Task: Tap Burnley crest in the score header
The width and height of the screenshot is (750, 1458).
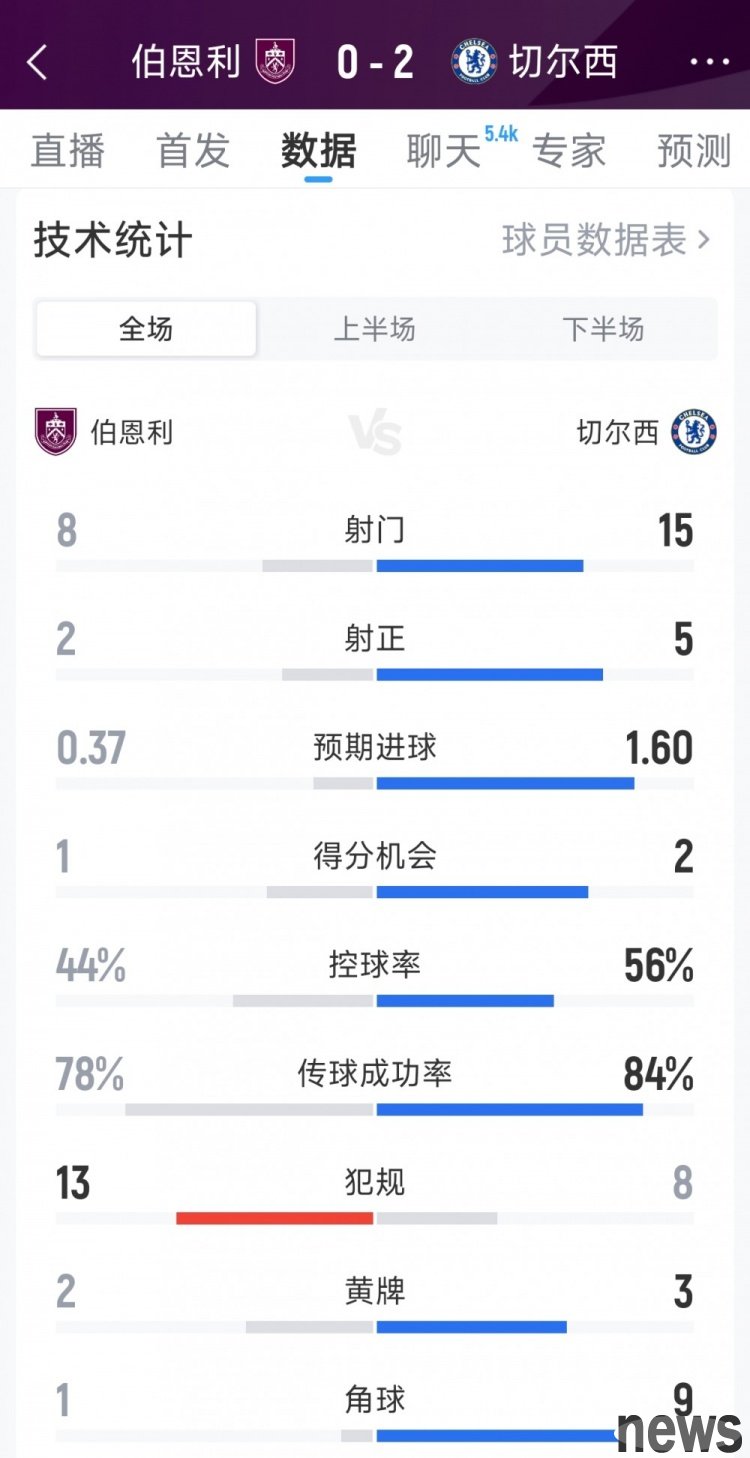Action: 275,61
